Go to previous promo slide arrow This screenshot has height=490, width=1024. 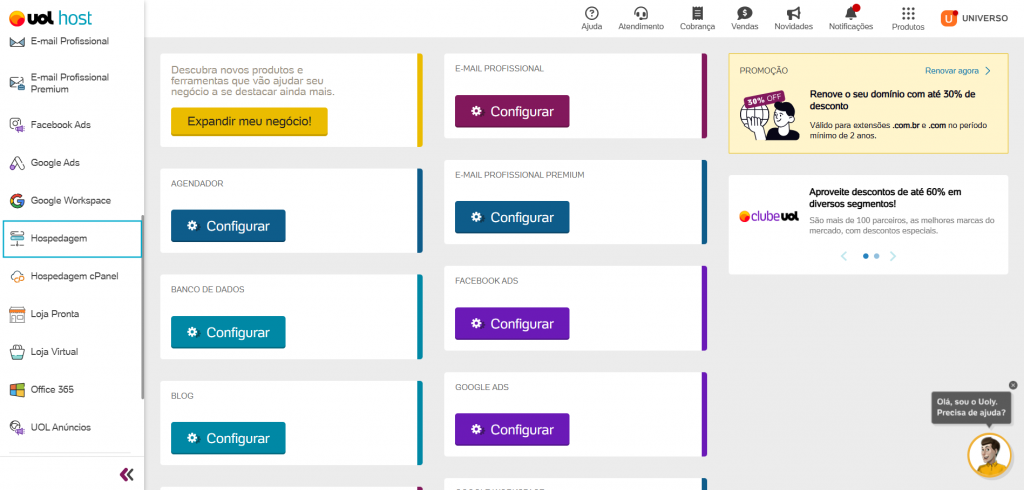[844, 256]
